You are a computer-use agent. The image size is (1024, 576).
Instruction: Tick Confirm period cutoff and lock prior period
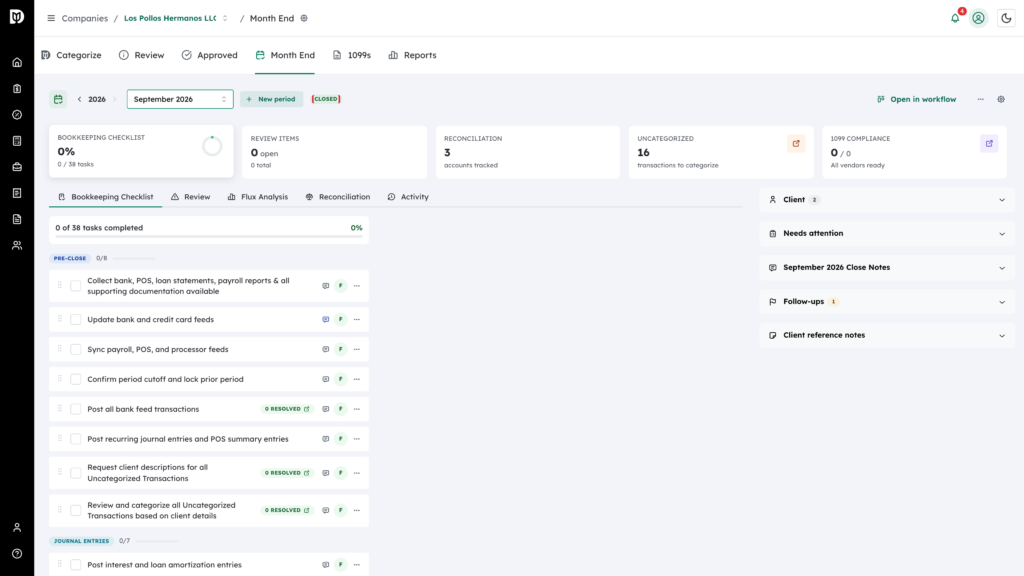pyautogui.click(x=76, y=379)
